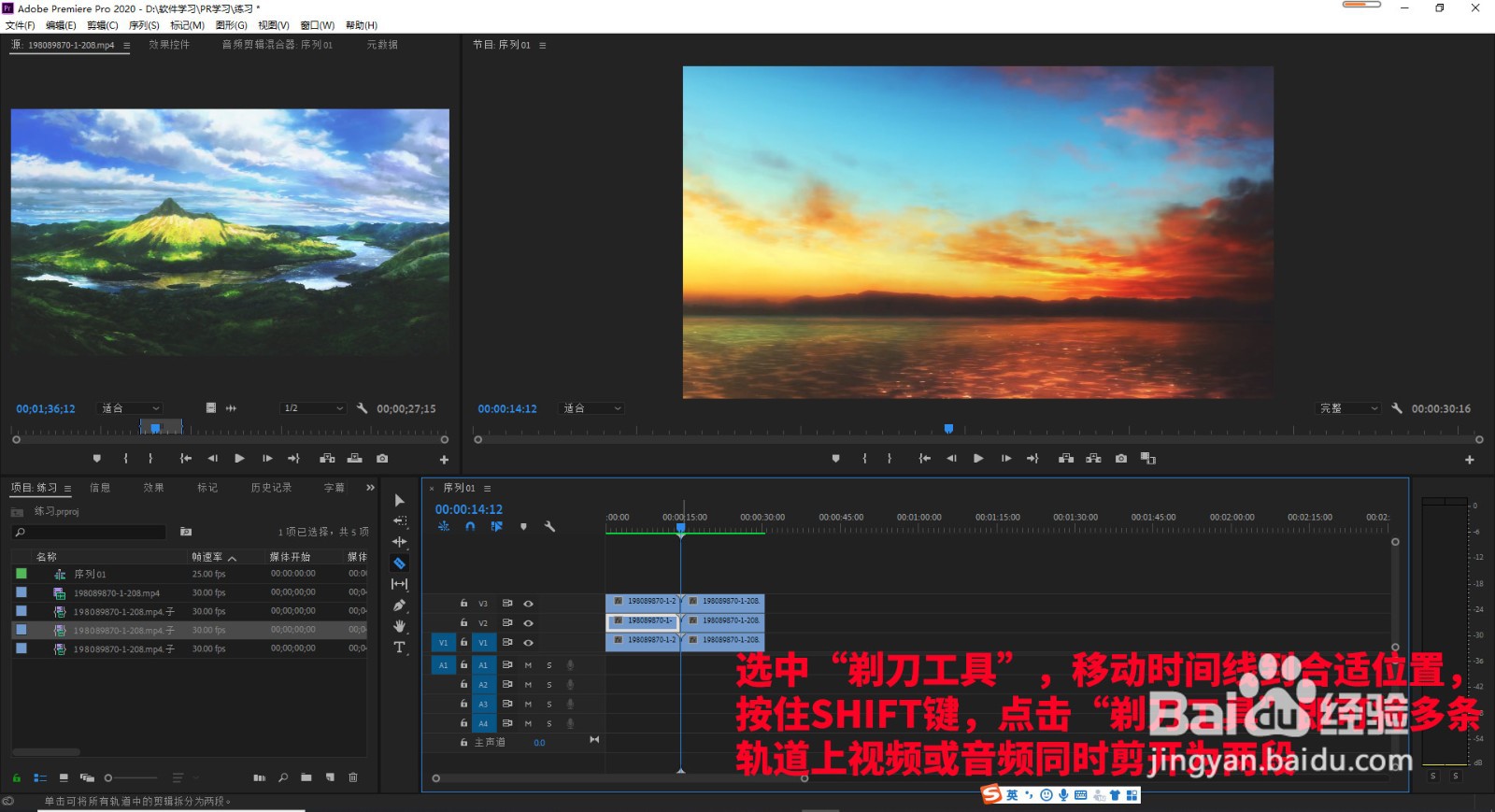
Task: Open Source monitor button editor plus
Action: [444, 460]
